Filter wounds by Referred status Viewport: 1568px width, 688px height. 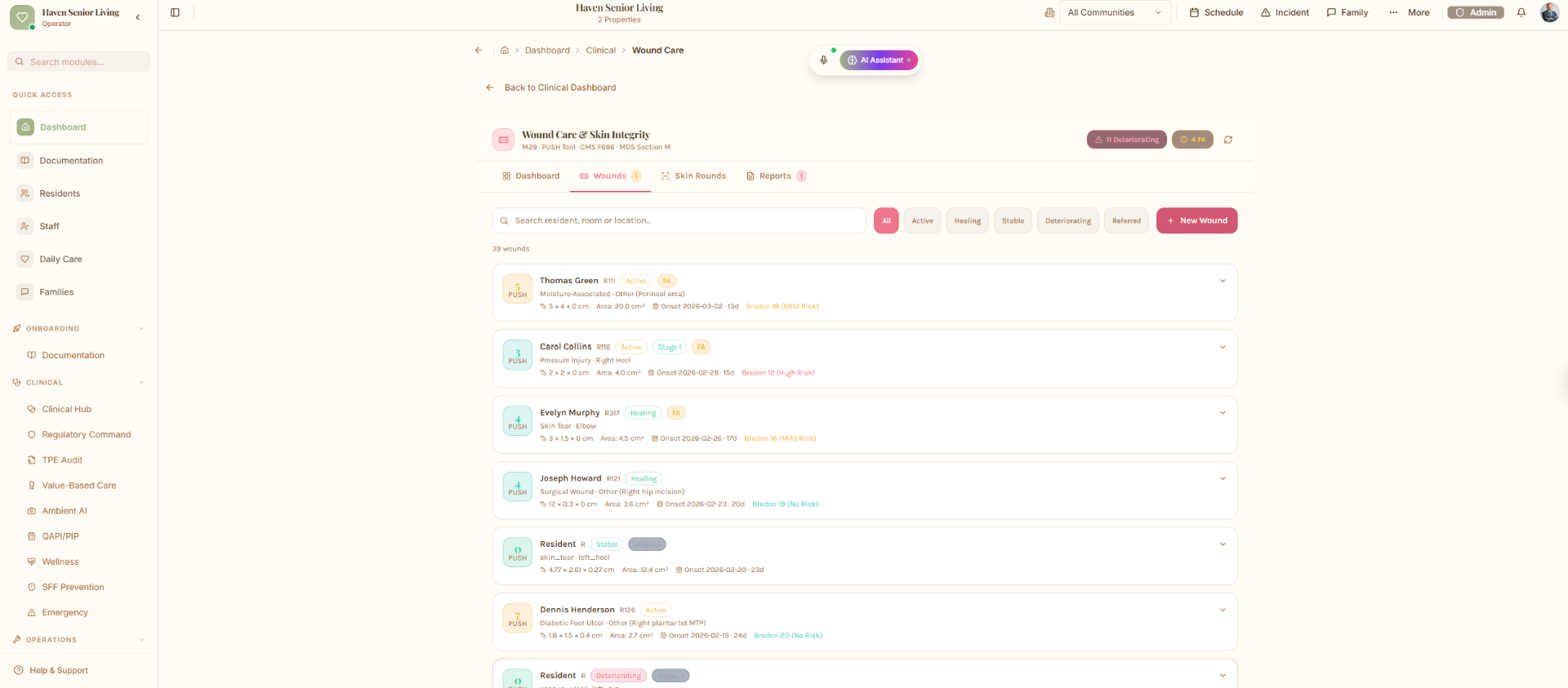pyautogui.click(x=1126, y=220)
